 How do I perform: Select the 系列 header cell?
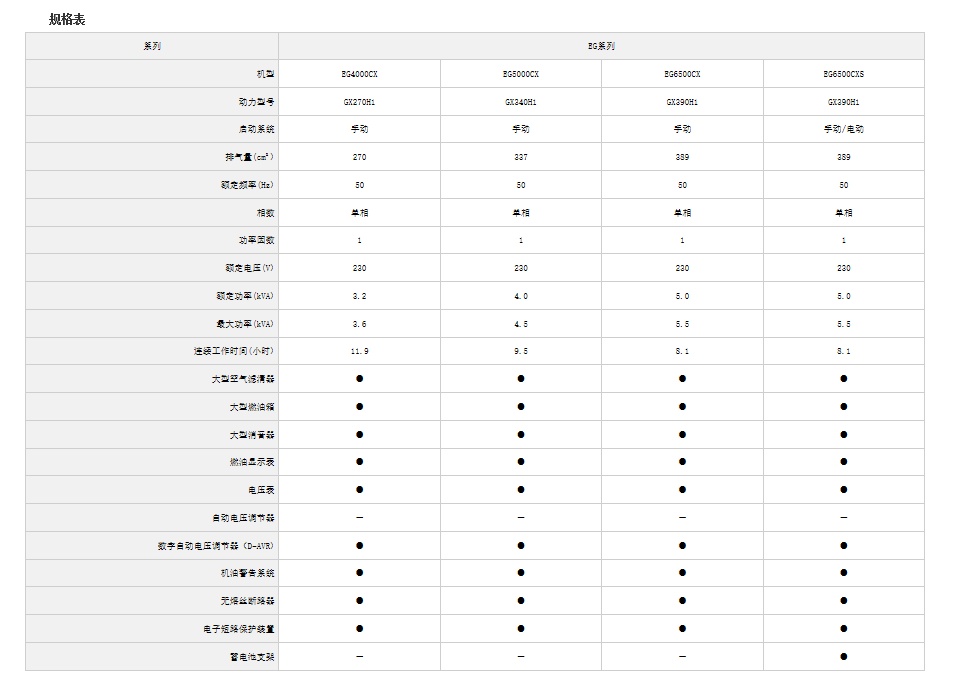click(x=152, y=46)
